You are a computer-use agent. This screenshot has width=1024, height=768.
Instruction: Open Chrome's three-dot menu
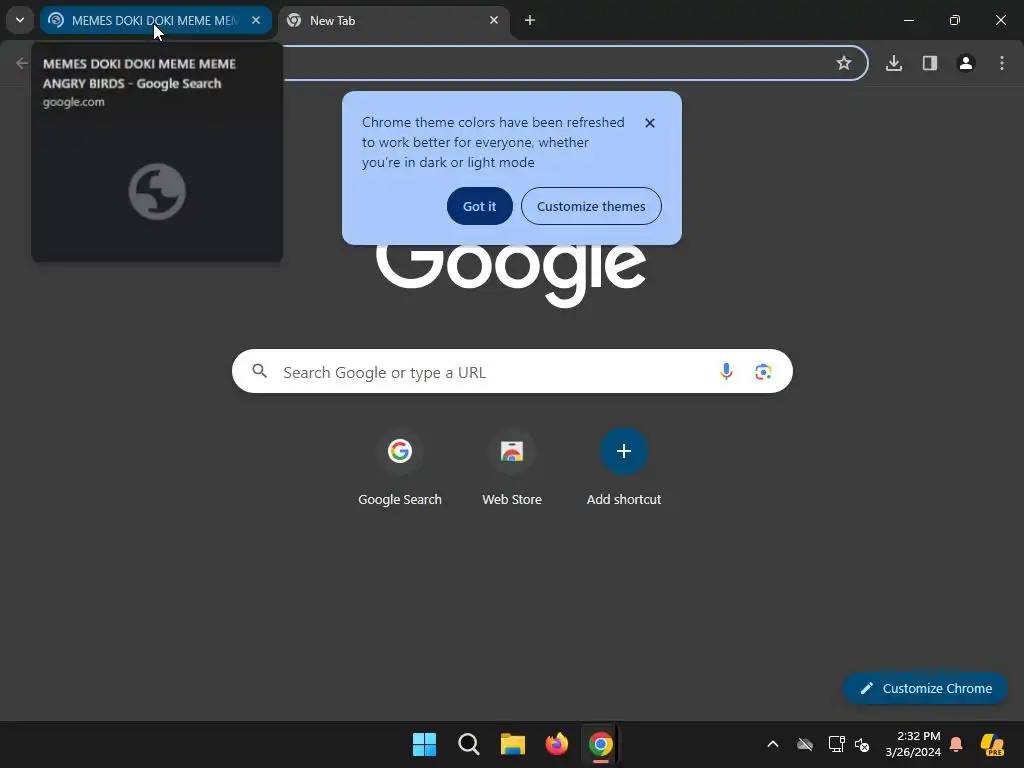[1002, 63]
